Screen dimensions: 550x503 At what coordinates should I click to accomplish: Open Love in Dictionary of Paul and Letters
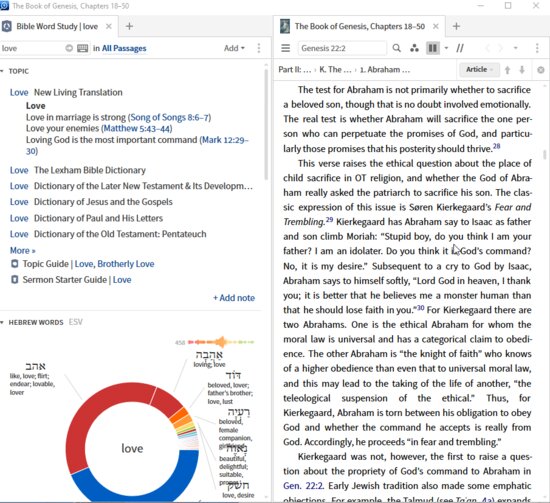[x=19, y=218]
